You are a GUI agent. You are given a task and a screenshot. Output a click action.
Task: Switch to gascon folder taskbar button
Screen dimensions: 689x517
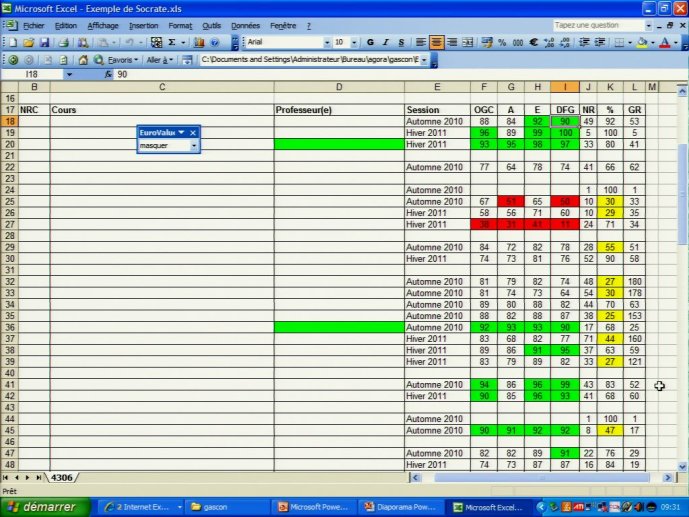click(x=226, y=507)
